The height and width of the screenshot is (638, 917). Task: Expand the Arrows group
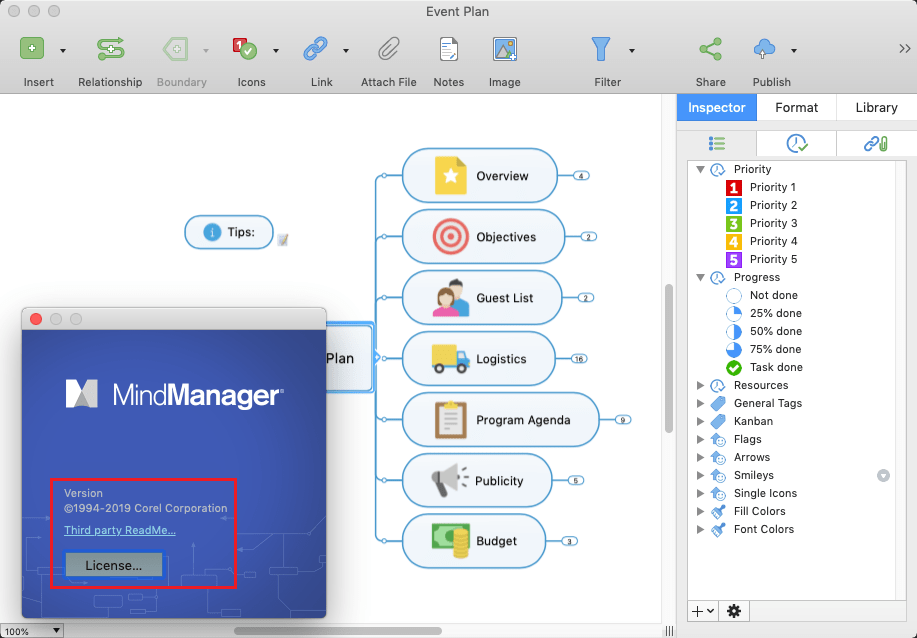700,457
